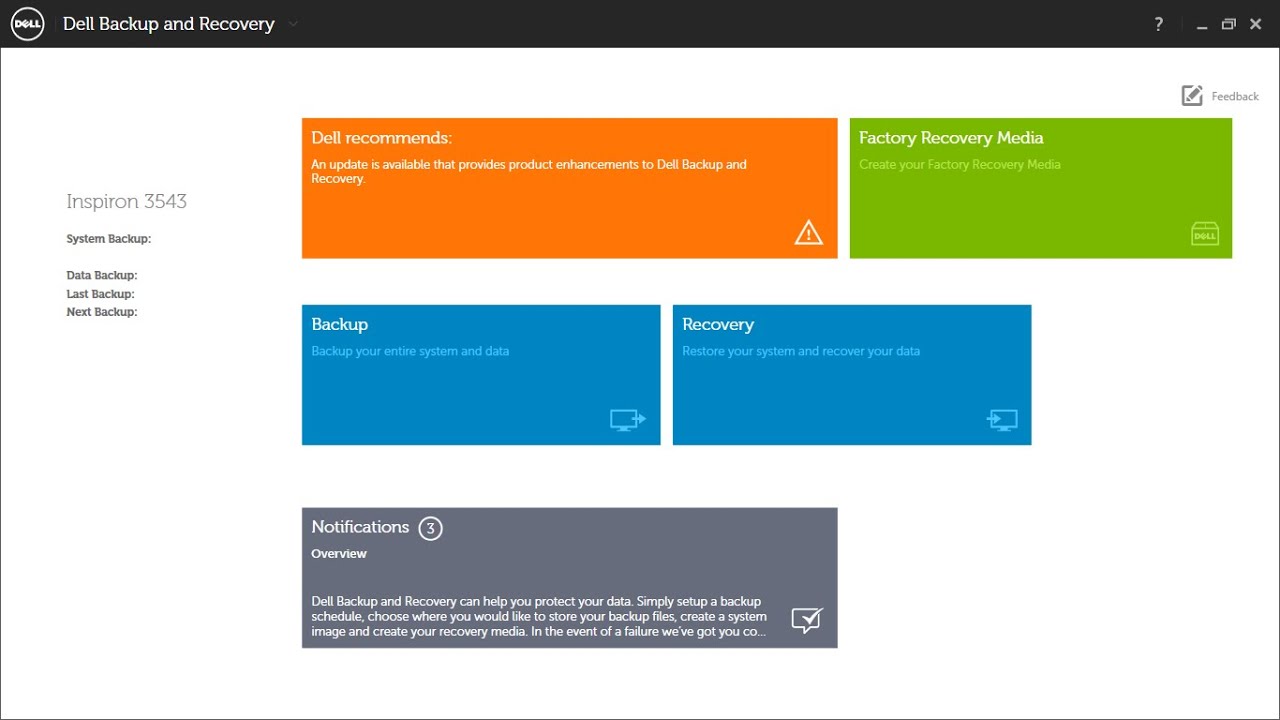1280x720 pixels.
Task: Minimize the Dell Backup and Recovery window
Action: pyautogui.click(x=1201, y=25)
